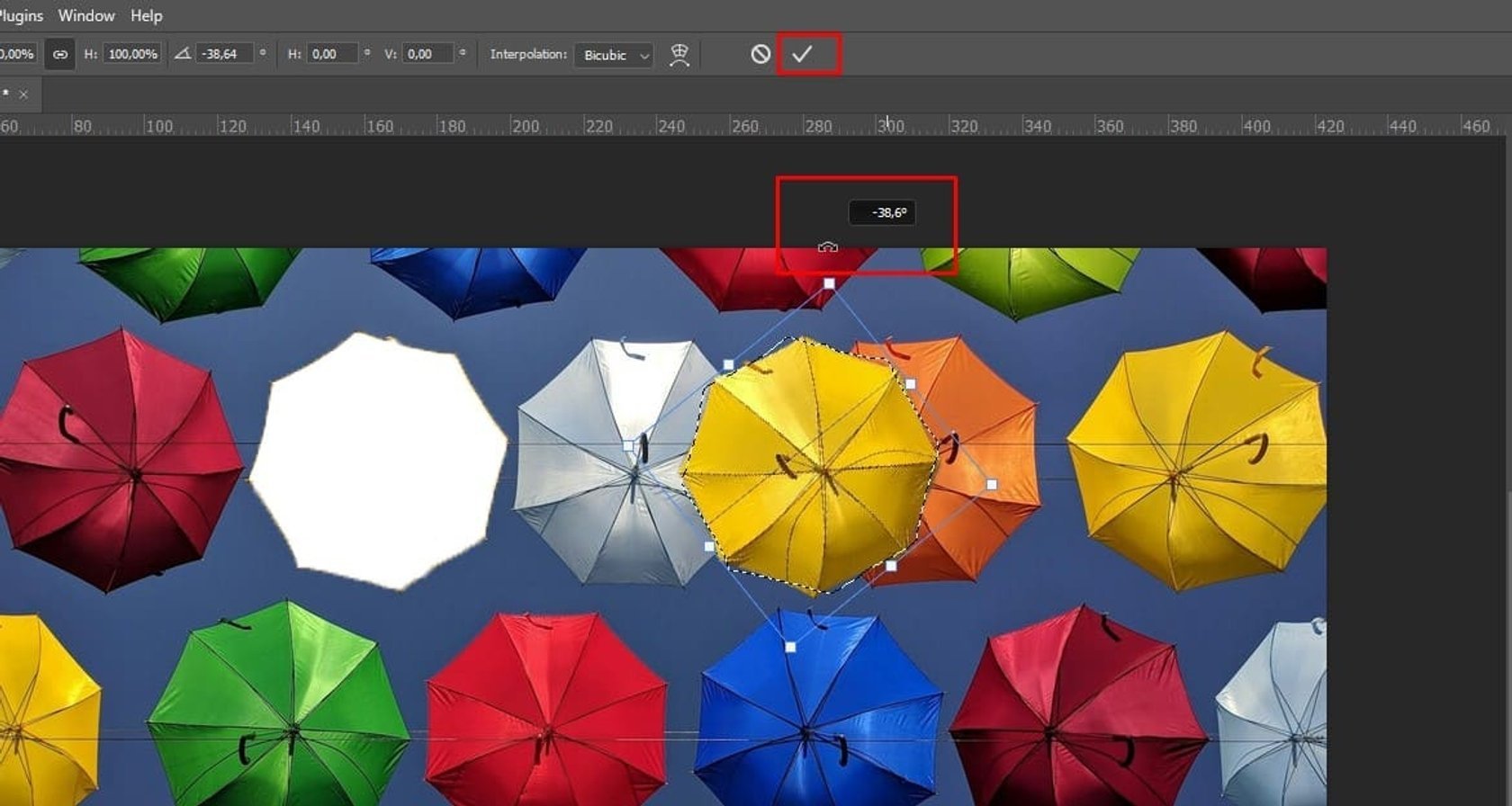1512x806 pixels.
Task: Toggle maintain aspect ratio link
Action: click(60, 54)
